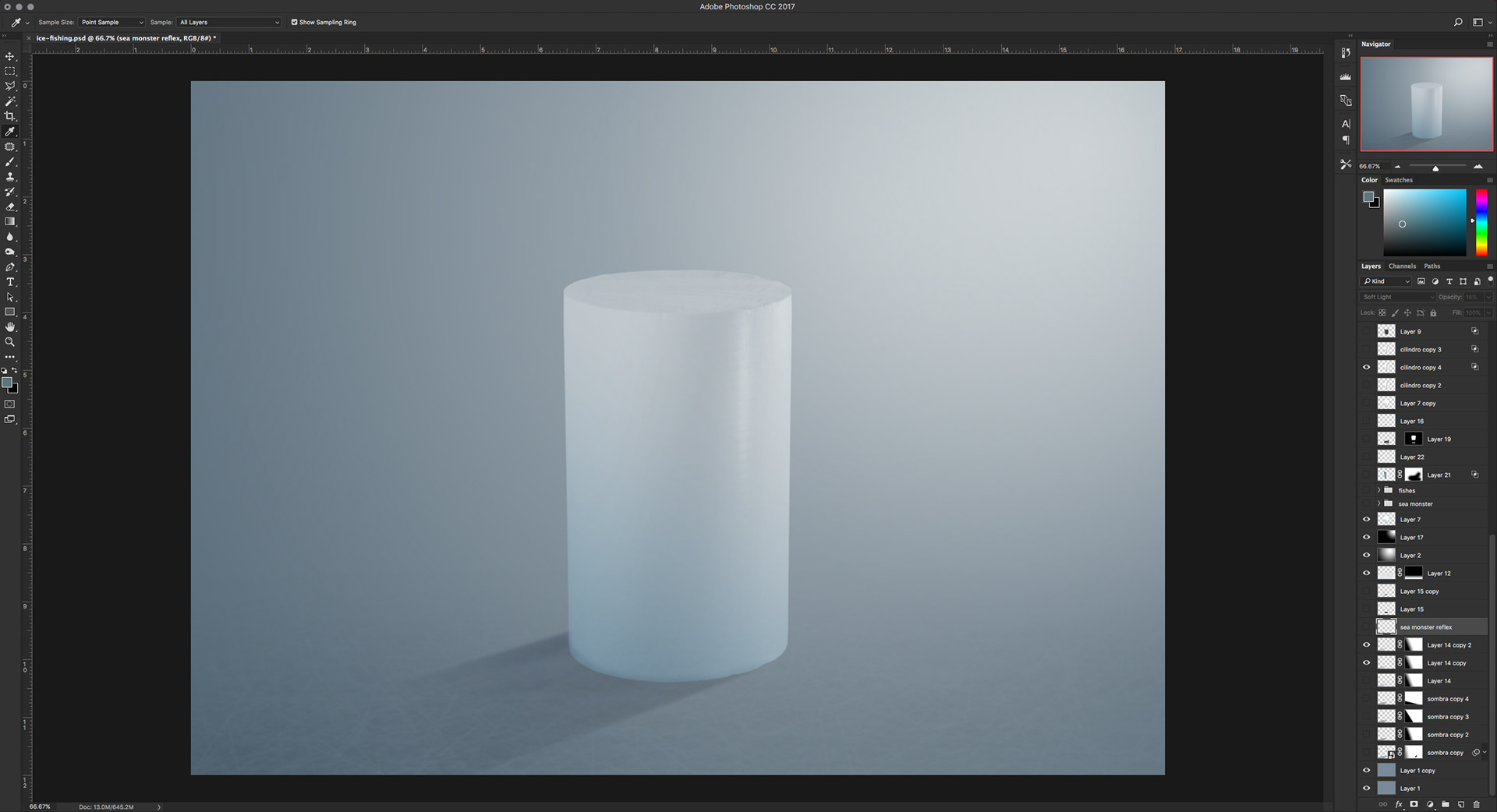This screenshot has width=1497, height=812.
Task: Select the Layers tab
Action: point(1371,267)
